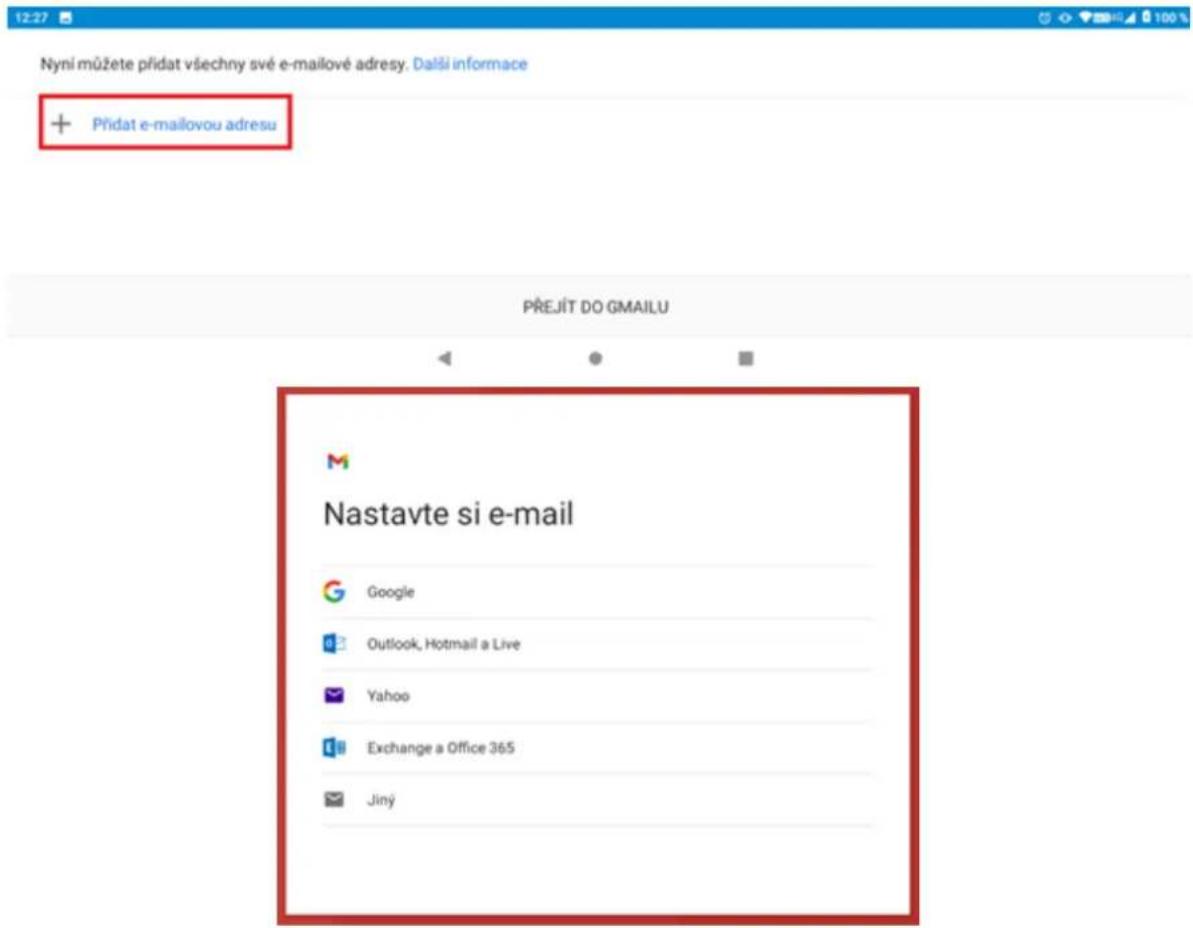Choose the 'Google' account option
Screen dimensions: 1193x928
(597, 592)
